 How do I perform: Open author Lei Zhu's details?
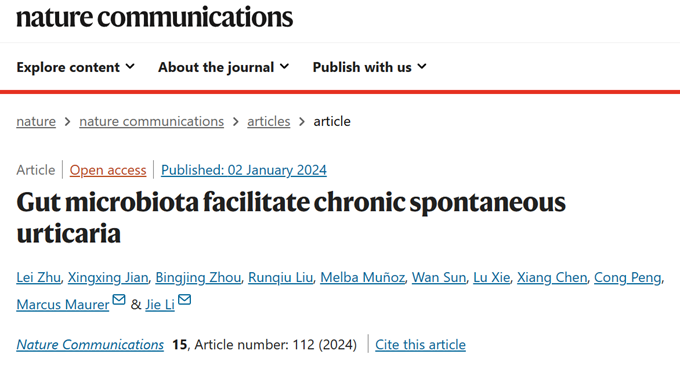click(39, 277)
